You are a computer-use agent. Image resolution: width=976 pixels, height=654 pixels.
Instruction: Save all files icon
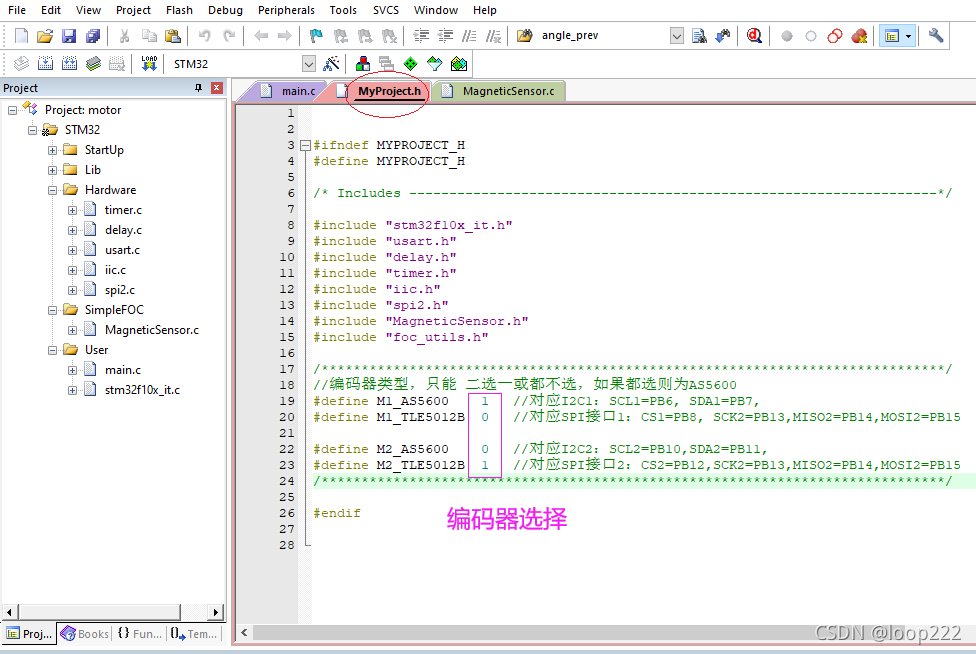coord(93,35)
